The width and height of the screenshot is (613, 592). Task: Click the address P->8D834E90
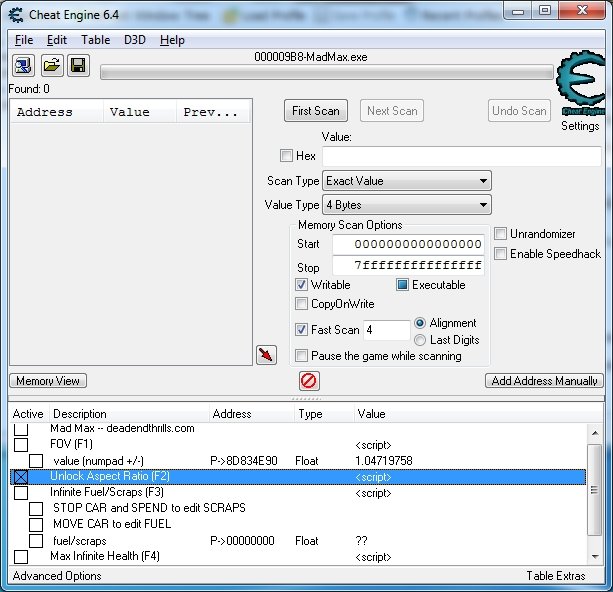[244, 461]
